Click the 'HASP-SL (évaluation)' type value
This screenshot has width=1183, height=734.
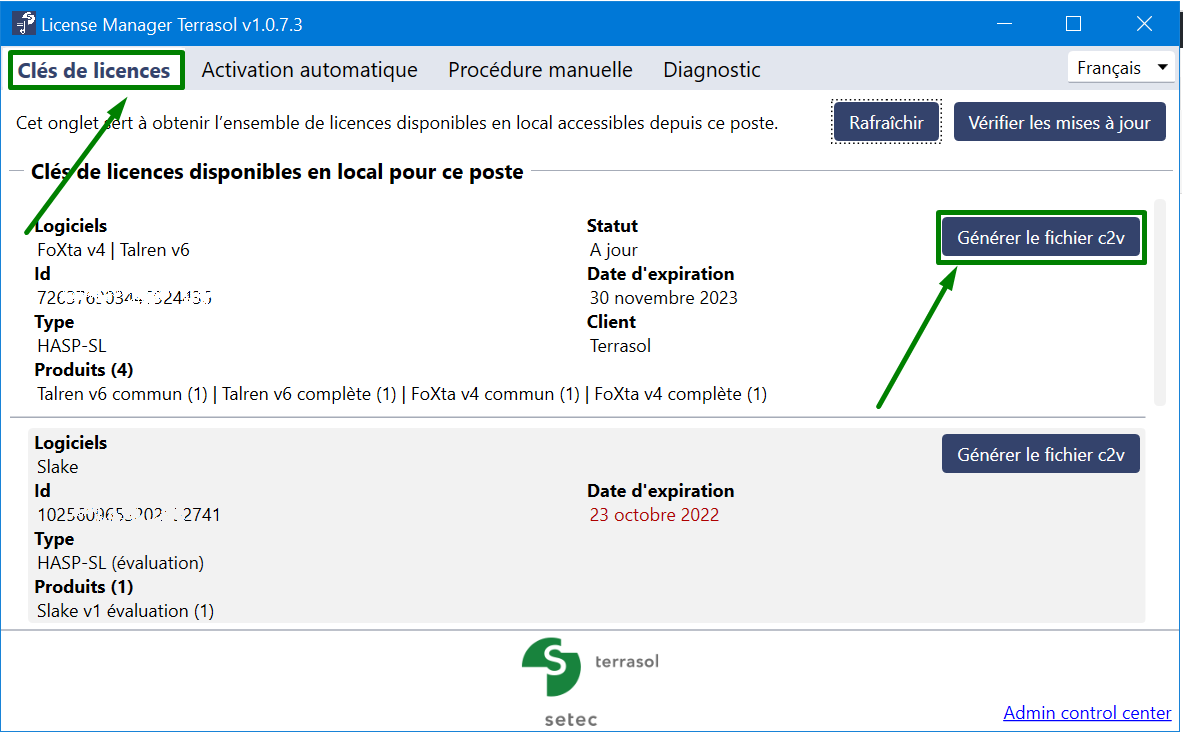coord(120,563)
